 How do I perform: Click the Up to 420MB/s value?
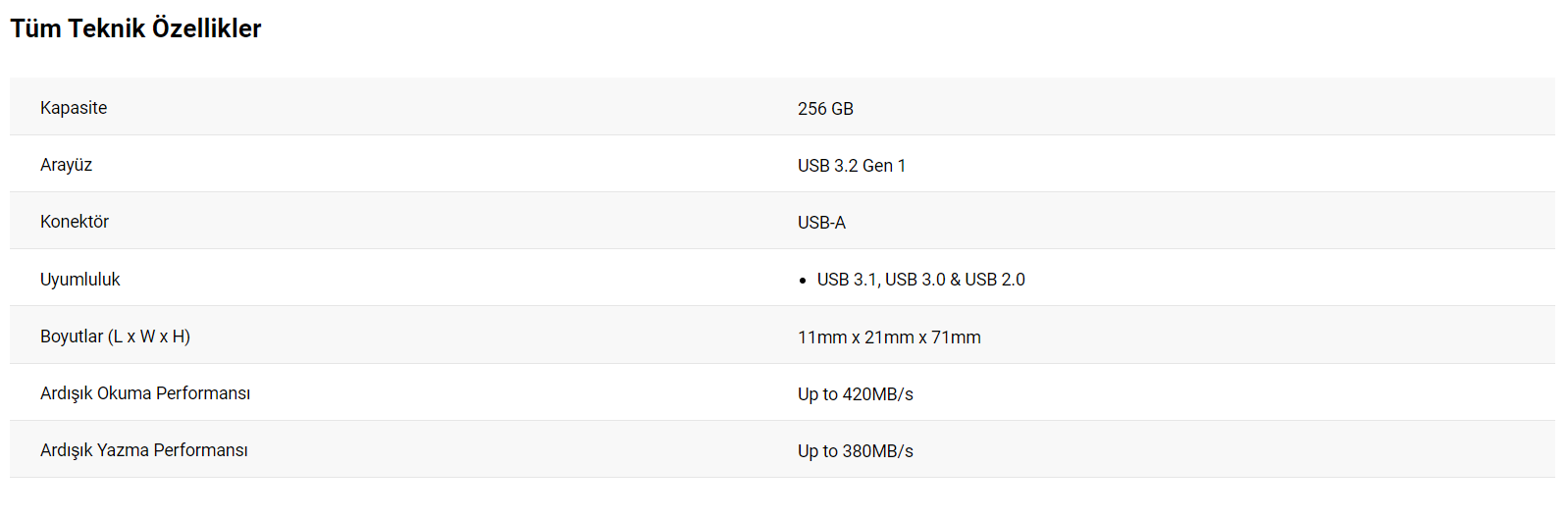pyautogui.click(x=856, y=394)
